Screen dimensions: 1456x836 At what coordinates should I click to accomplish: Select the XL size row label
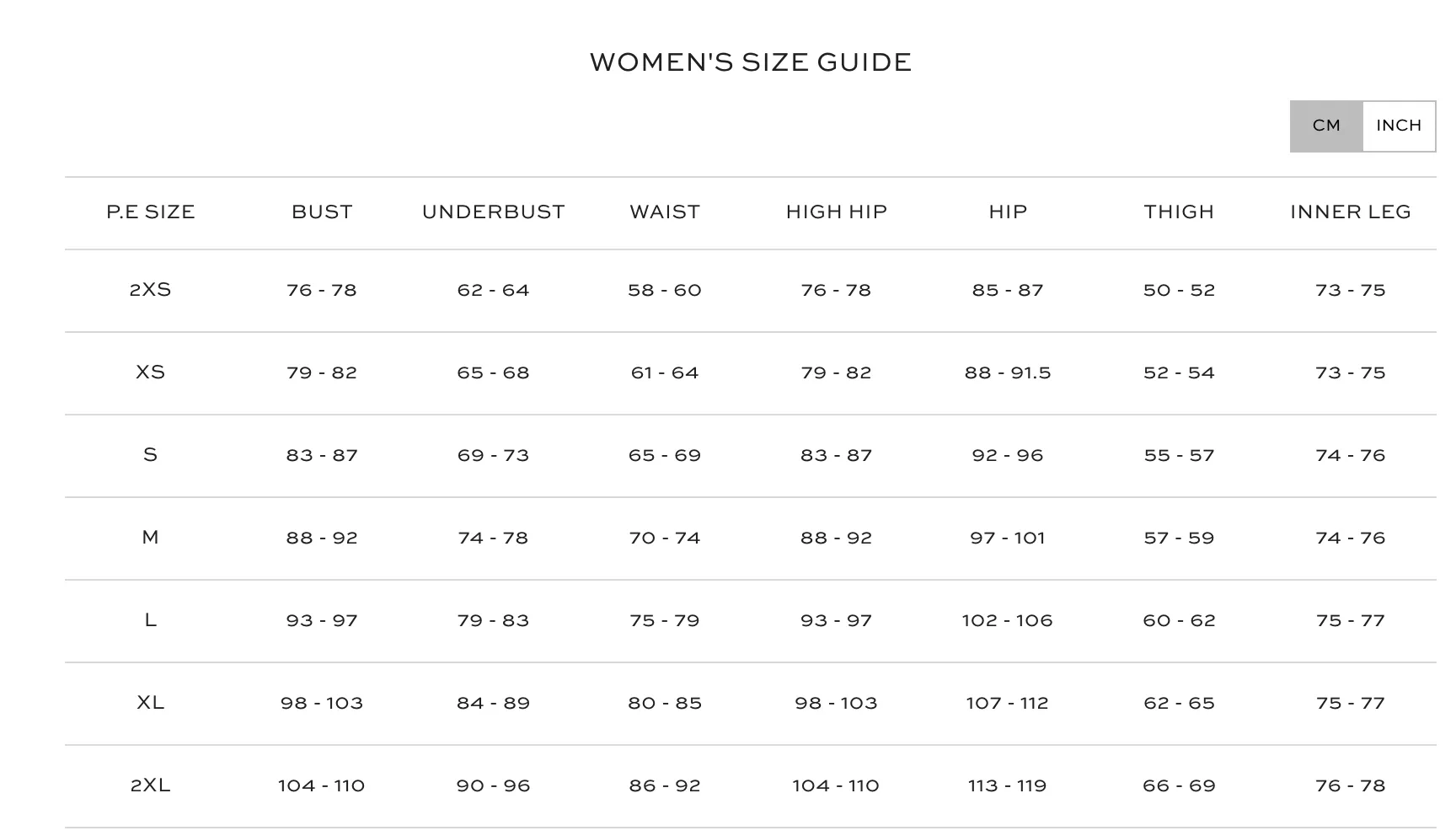[151, 703]
